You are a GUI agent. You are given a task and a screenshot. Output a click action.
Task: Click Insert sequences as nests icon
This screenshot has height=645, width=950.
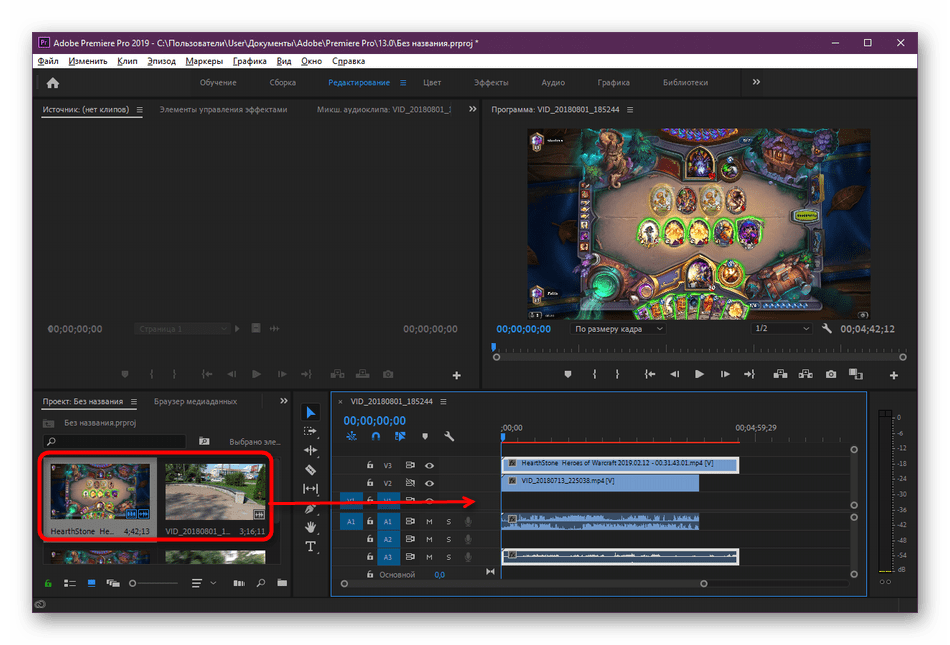click(x=351, y=436)
